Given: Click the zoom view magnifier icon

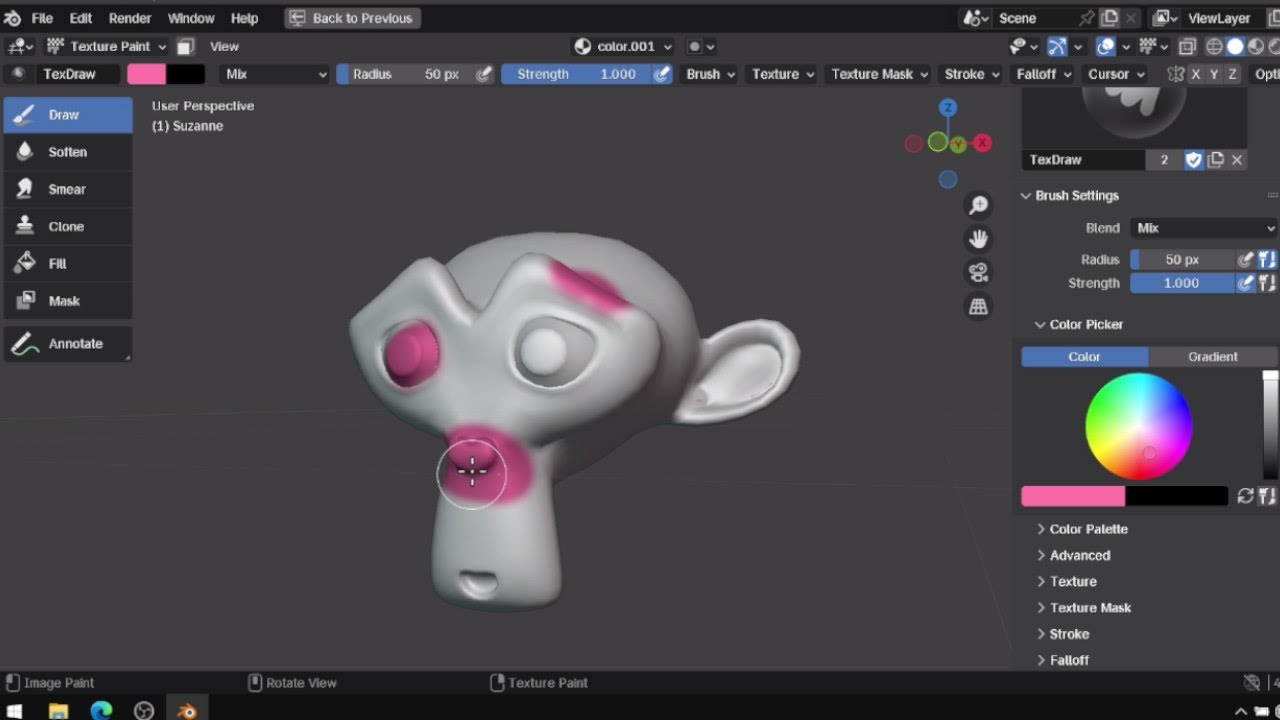Looking at the screenshot, I should pos(978,205).
